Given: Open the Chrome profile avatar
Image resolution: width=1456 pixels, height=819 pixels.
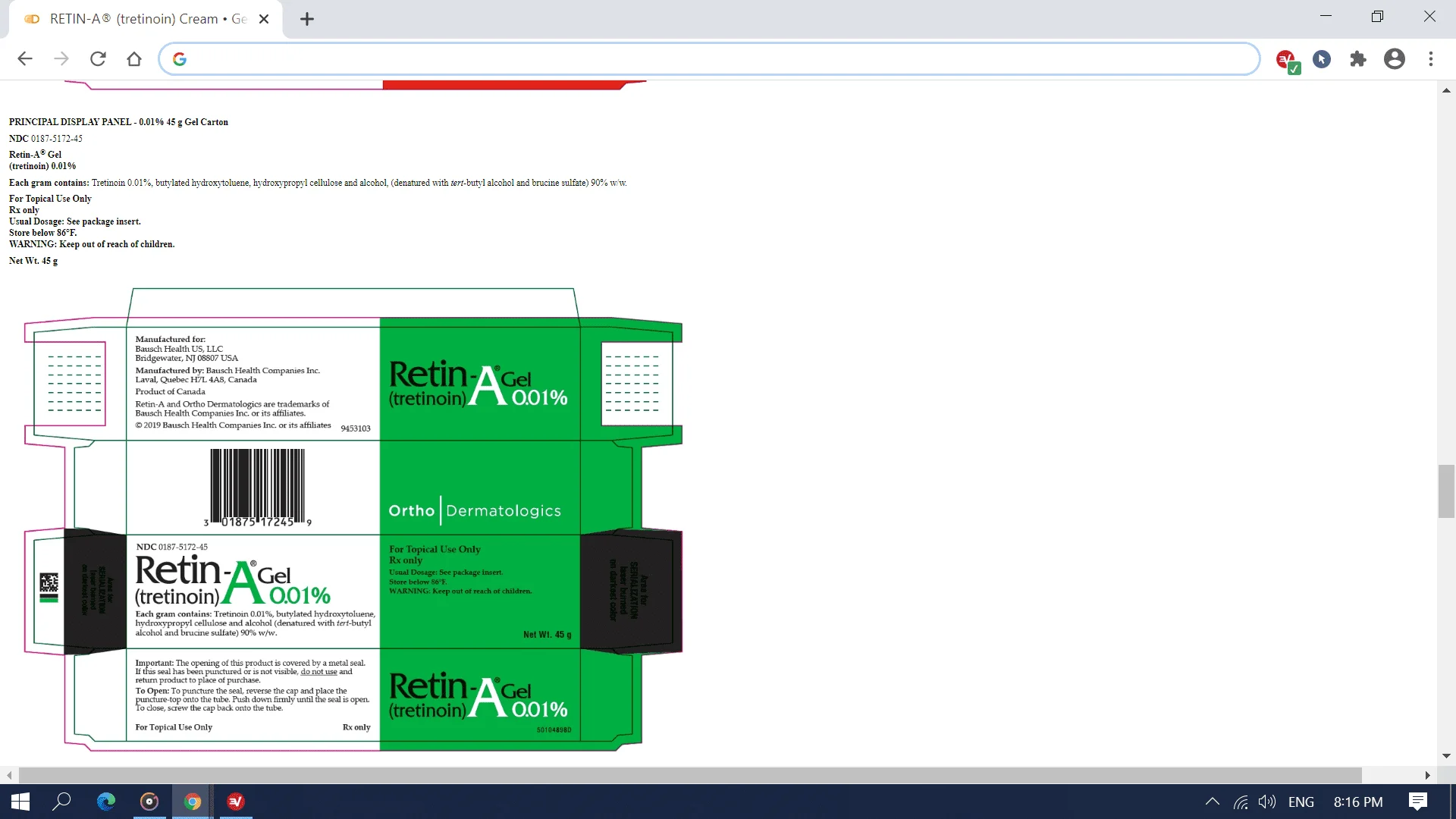Looking at the screenshot, I should point(1395,59).
